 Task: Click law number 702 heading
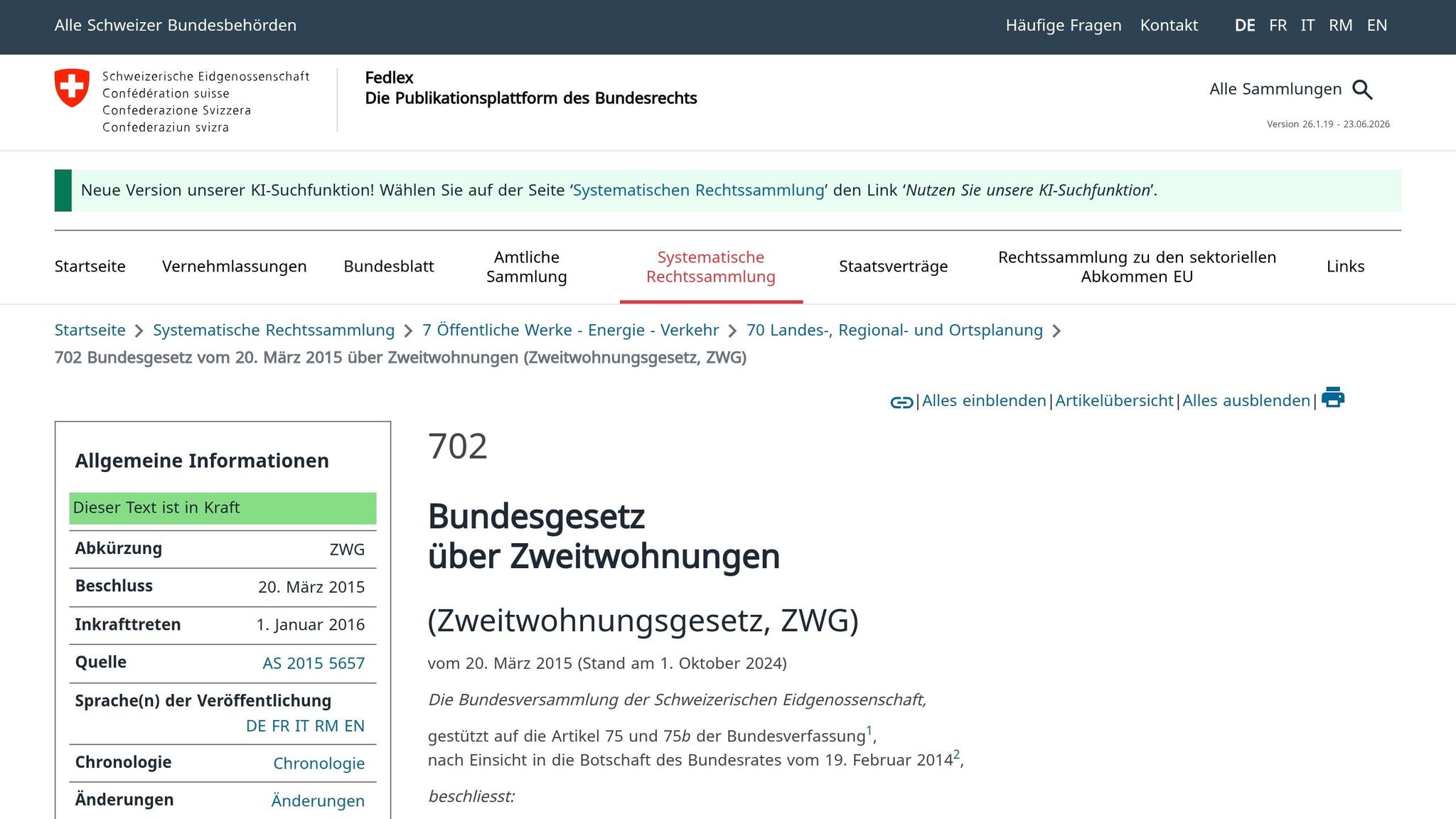tap(458, 447)
